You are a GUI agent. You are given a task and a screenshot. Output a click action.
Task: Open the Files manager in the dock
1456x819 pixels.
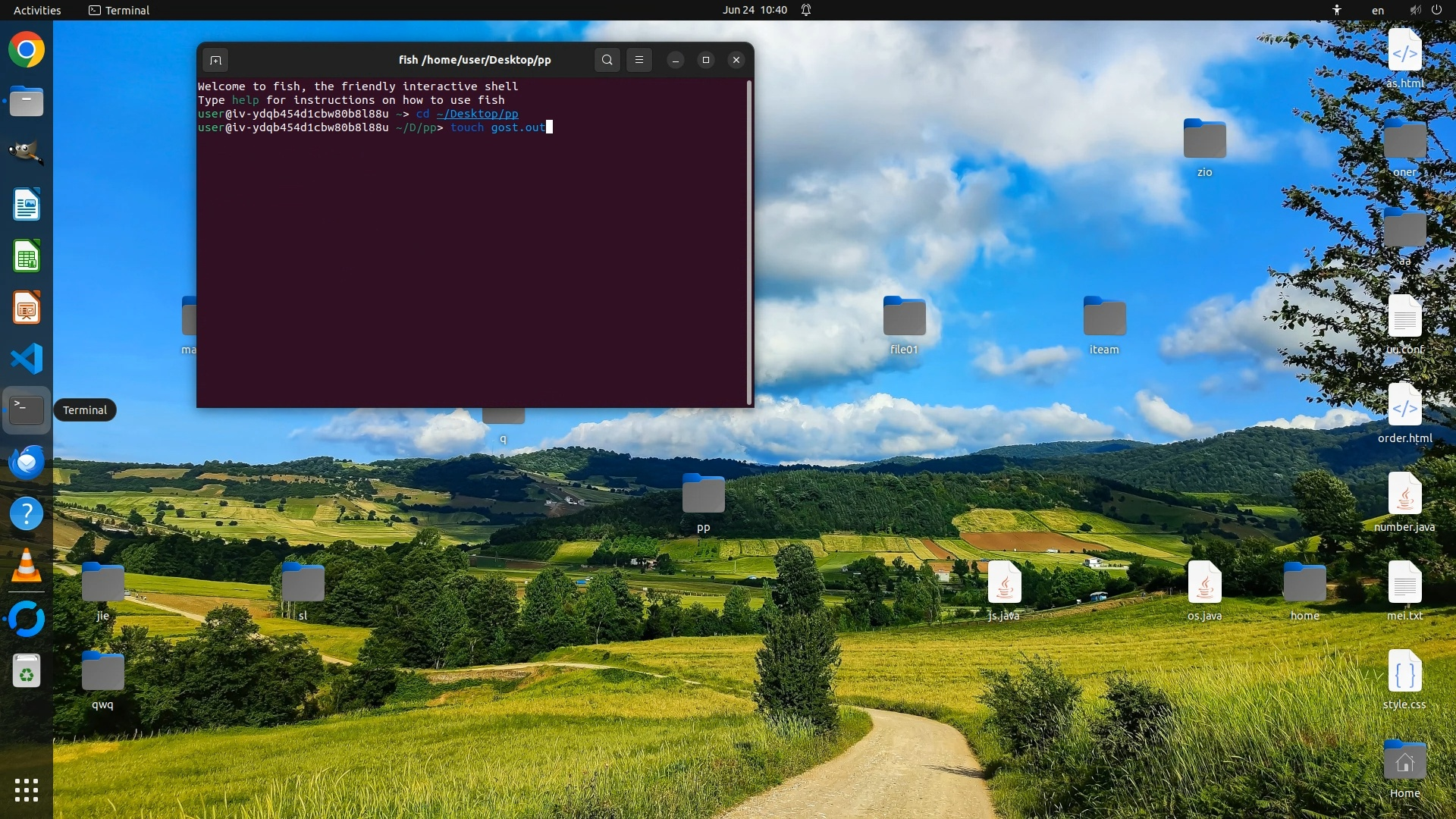27,102
